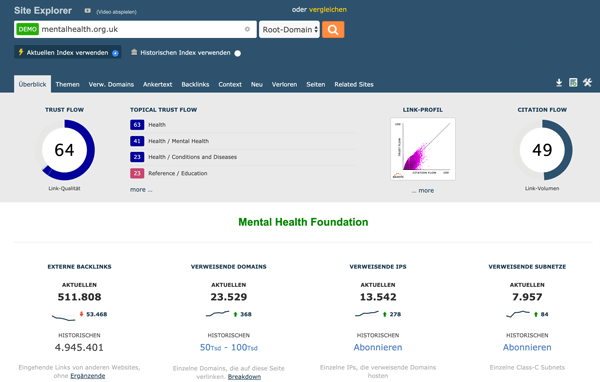Click the DEMO badge in the search field
The width and height of the screenshot is (600, 382).
[x=28, y=29]
